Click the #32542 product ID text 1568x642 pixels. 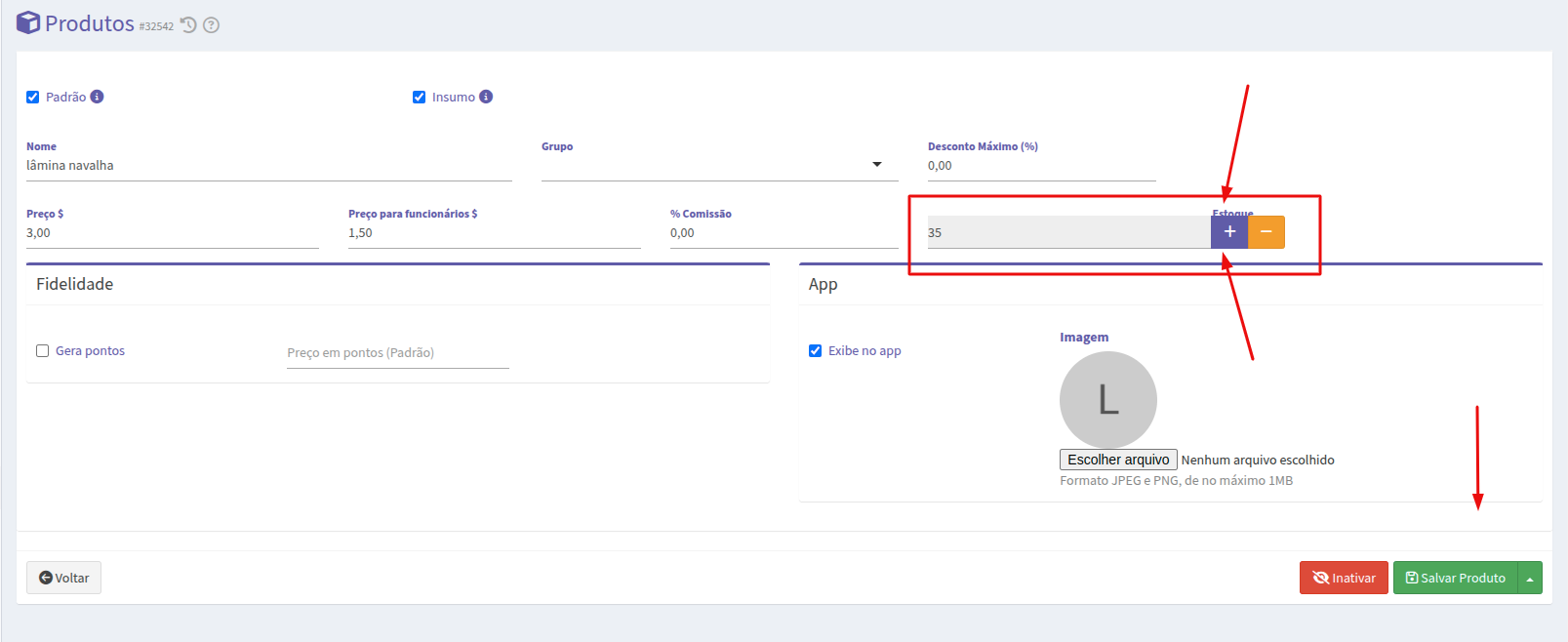click(x=156, y=27)
